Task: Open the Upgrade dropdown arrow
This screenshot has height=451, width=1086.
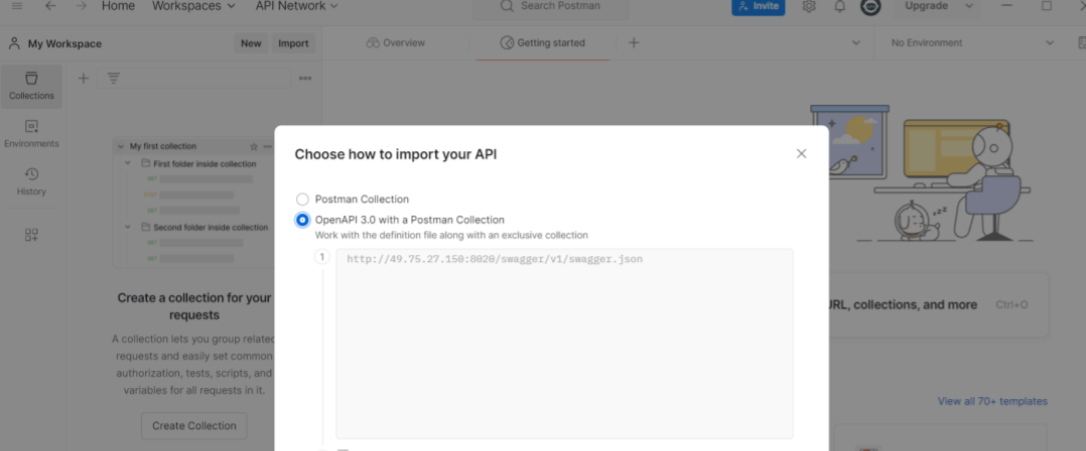Action: click(969, 6)
